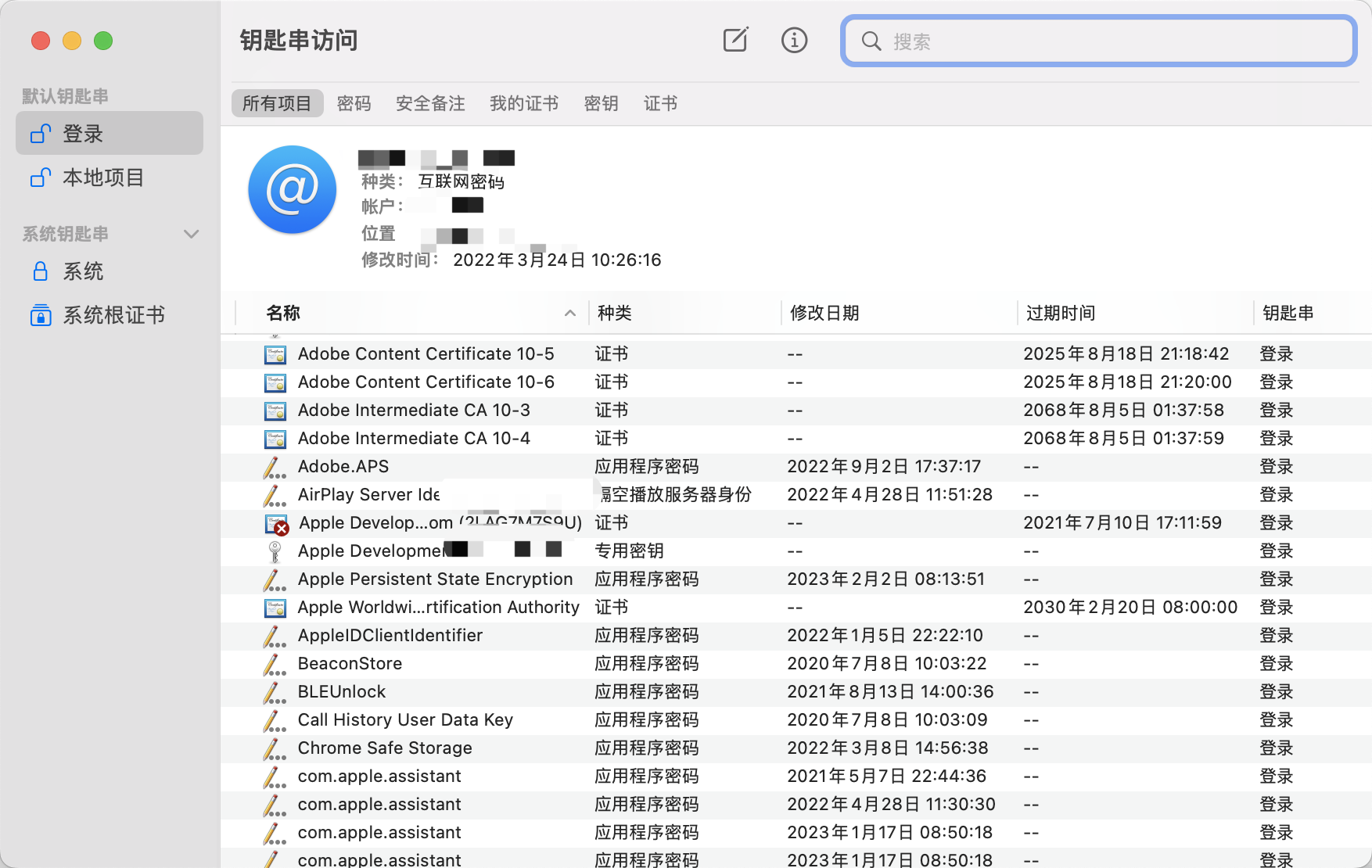Select the Adobe Intermediate CA 10-4 name

(x=414, y=438)
